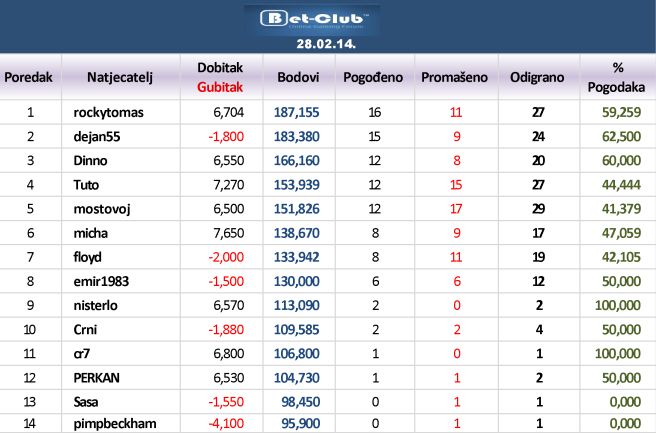The width and height of the screenshot is (656, 433).
Task: Click the Bet-Club logo
Action: pyautogui.click(x=312, y=20)
